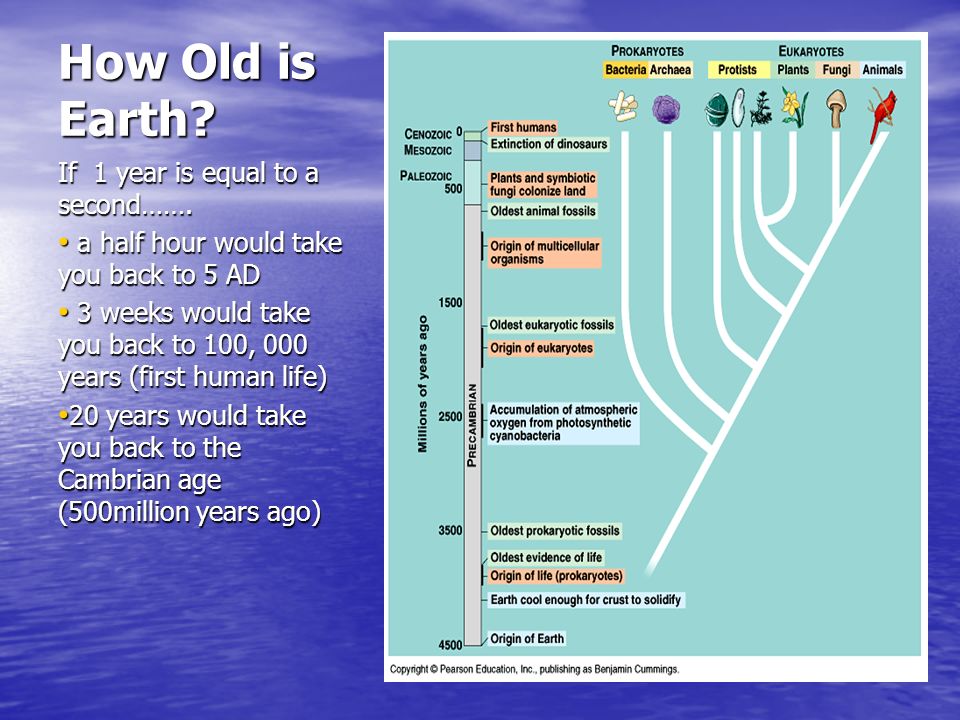Click 'Origin of life (prokaryotes)' label
Screen dimensions: 960x720
tap(556, 576)
